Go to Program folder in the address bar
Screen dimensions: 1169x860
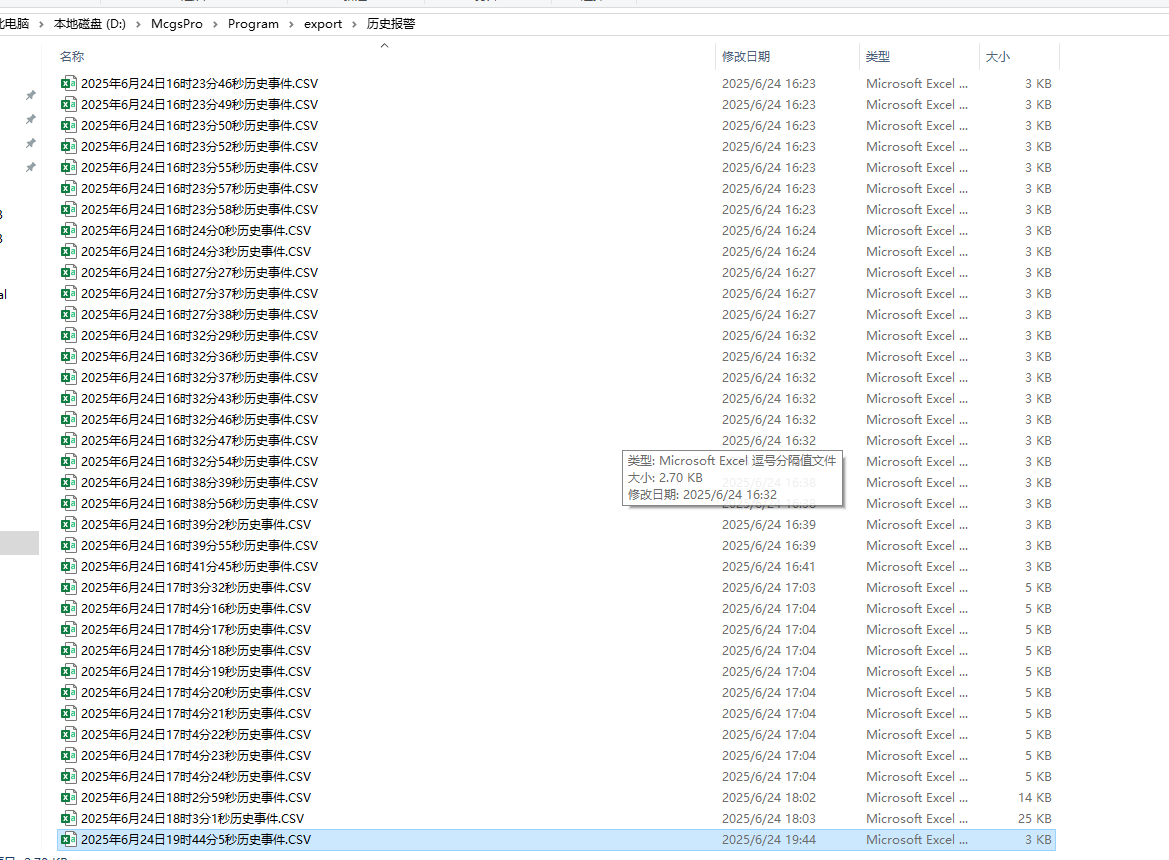tap(253, 24)
